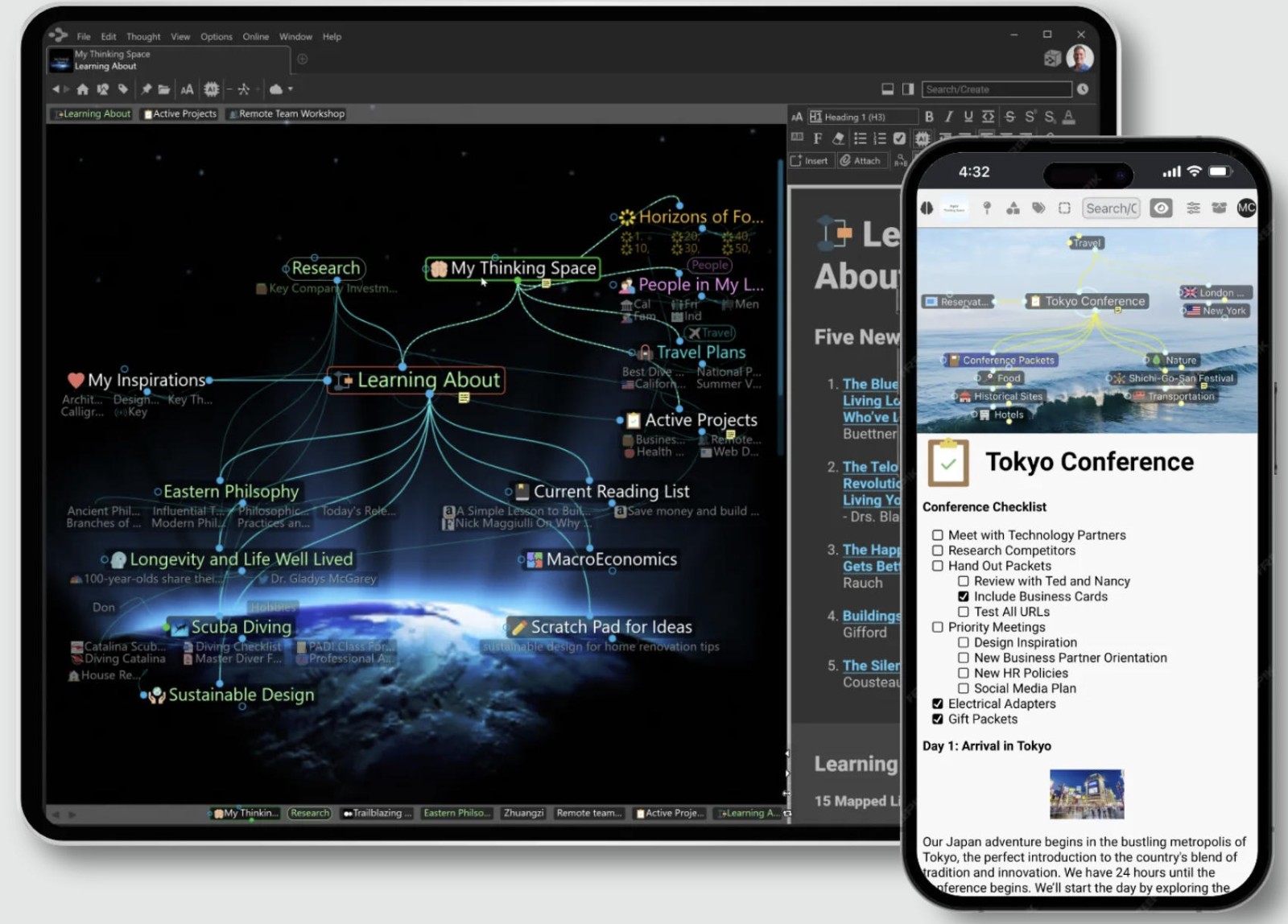Open the File menu
The image size is (1288, 924).
pyautogui.click(x=84, y=37)
